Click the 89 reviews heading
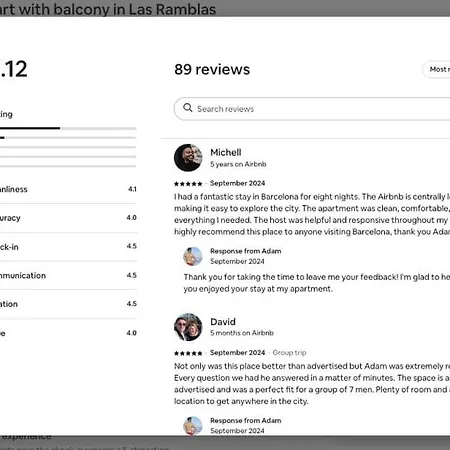450x450 pixels. [212, 69]
